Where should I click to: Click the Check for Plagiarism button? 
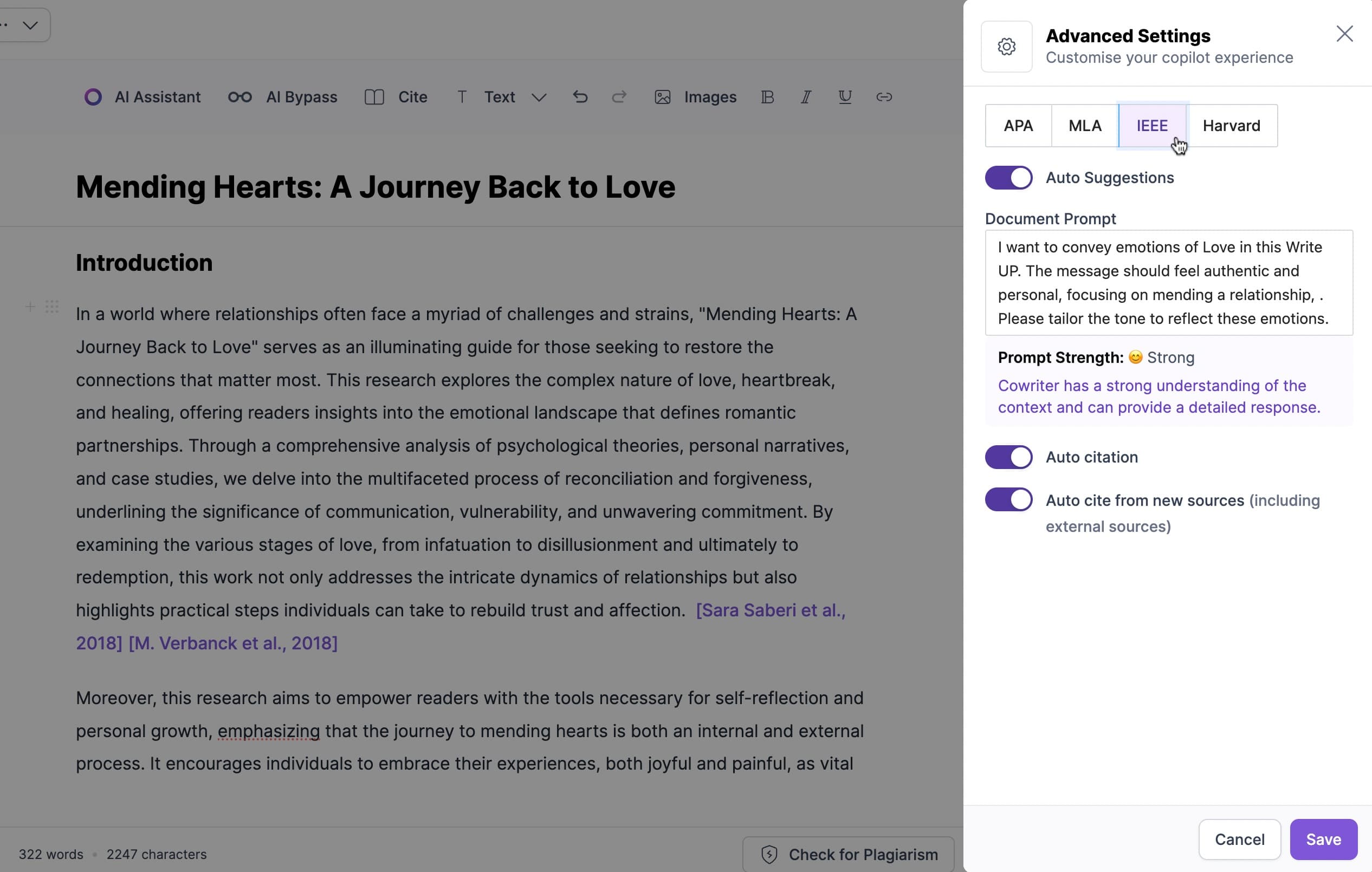pos(849,854)
